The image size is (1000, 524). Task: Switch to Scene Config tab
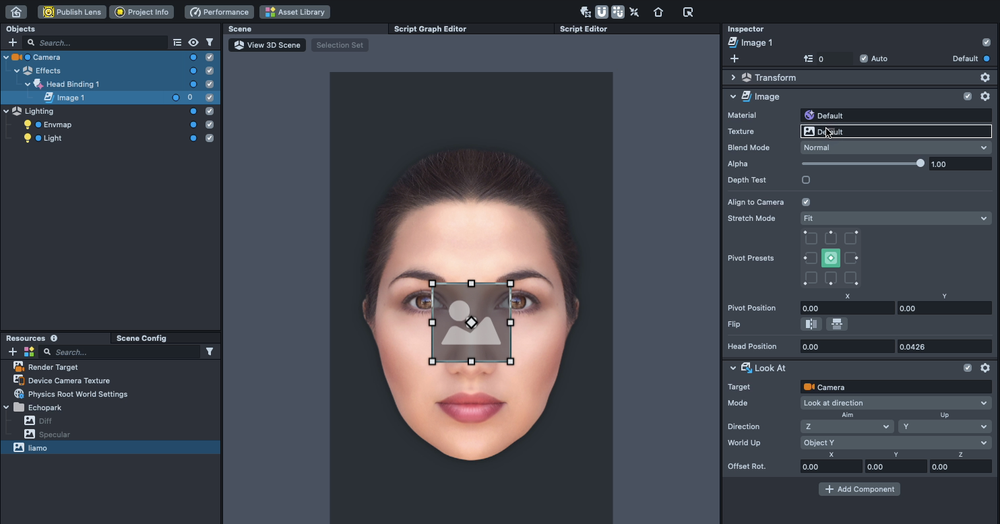coord(141,338)
